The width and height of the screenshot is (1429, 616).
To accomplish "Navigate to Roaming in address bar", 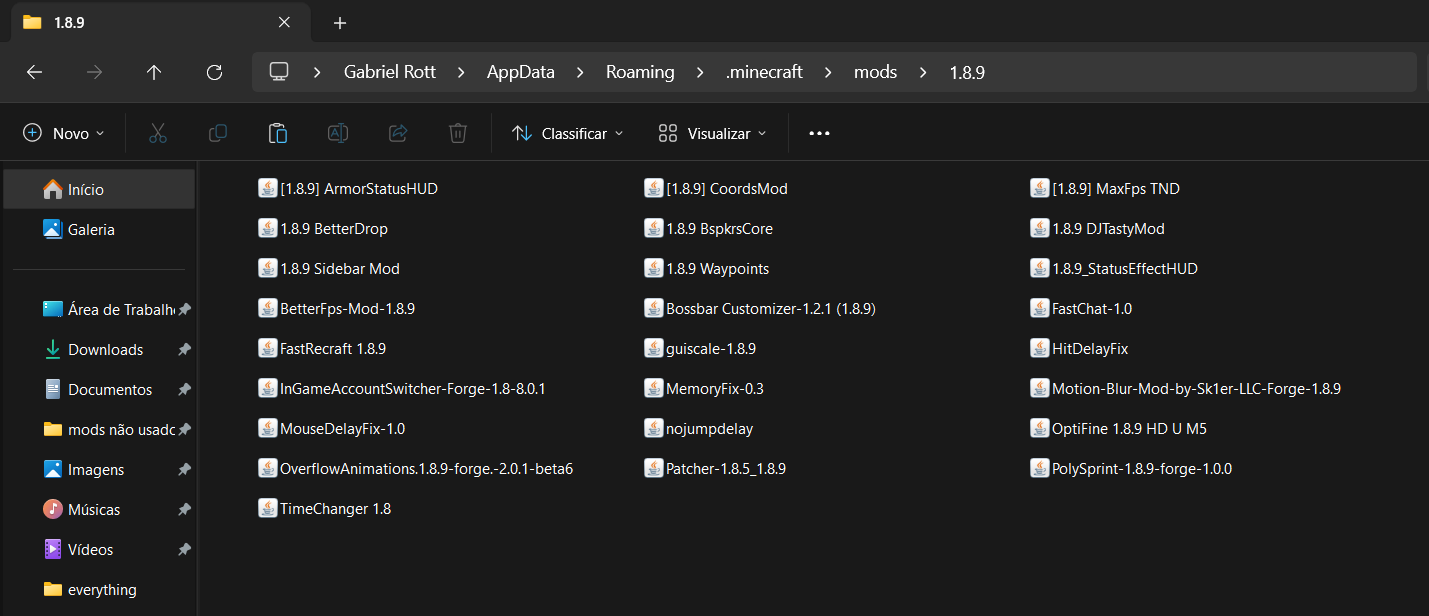I will (640, 72).
